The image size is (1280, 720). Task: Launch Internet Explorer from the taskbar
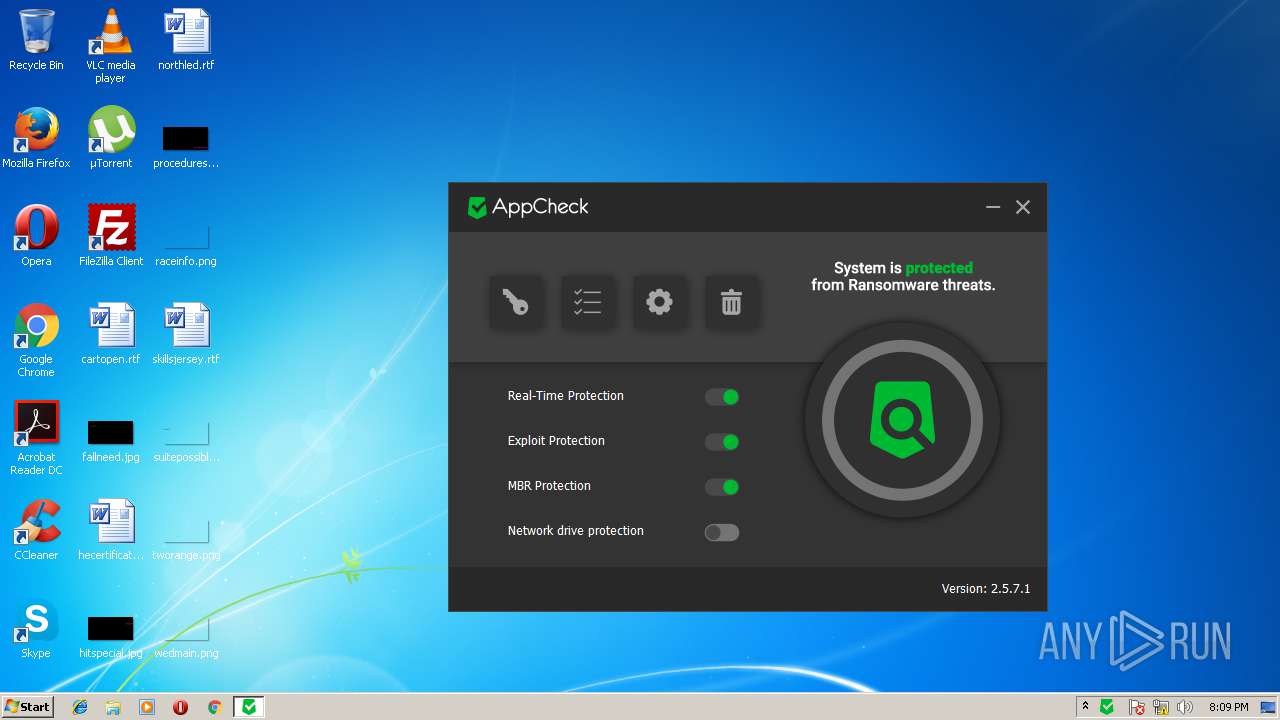[x=80, y=707]
